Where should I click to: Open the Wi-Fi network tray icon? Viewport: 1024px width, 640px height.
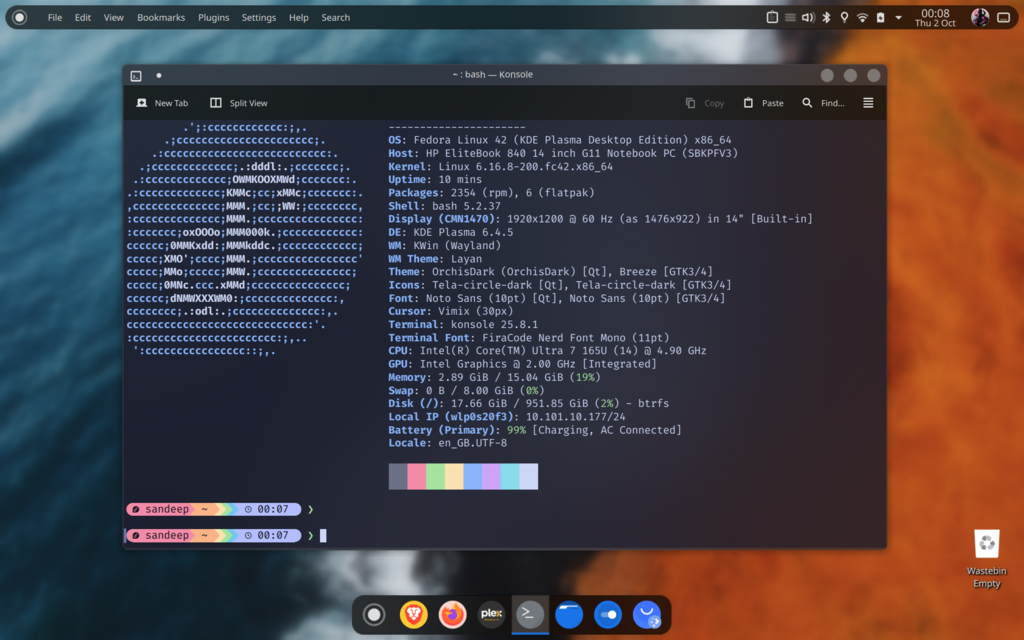(862, 18)
